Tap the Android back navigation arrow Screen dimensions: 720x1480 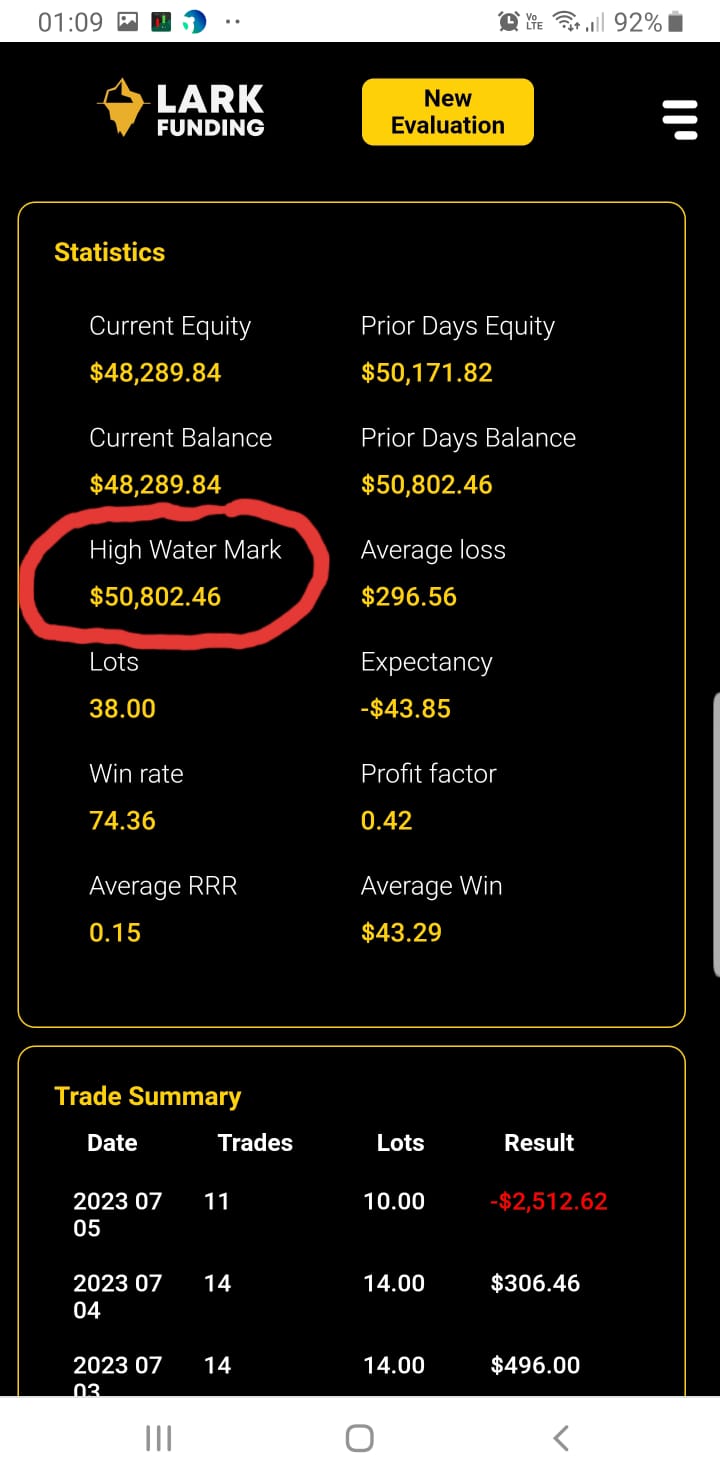561,1438
